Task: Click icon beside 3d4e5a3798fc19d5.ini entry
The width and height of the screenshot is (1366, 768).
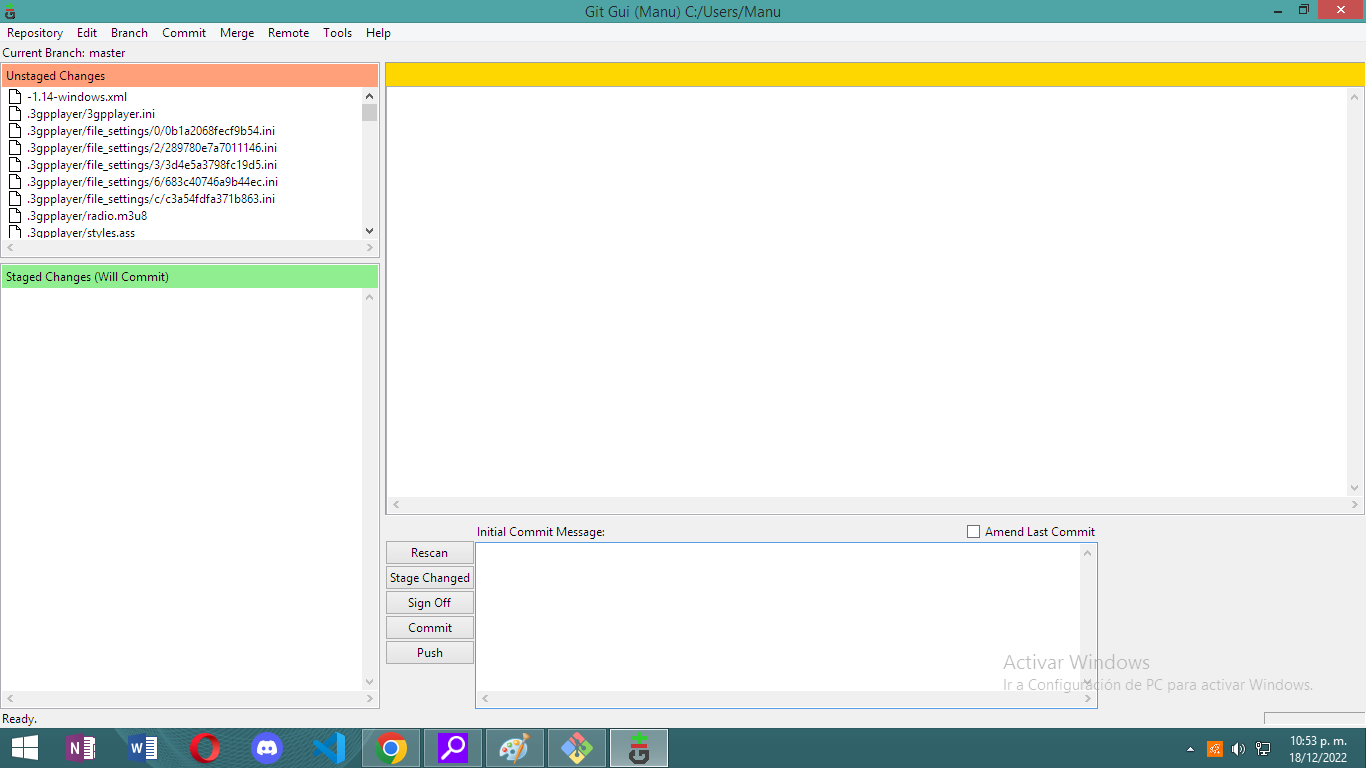Action: coord(15,165)
